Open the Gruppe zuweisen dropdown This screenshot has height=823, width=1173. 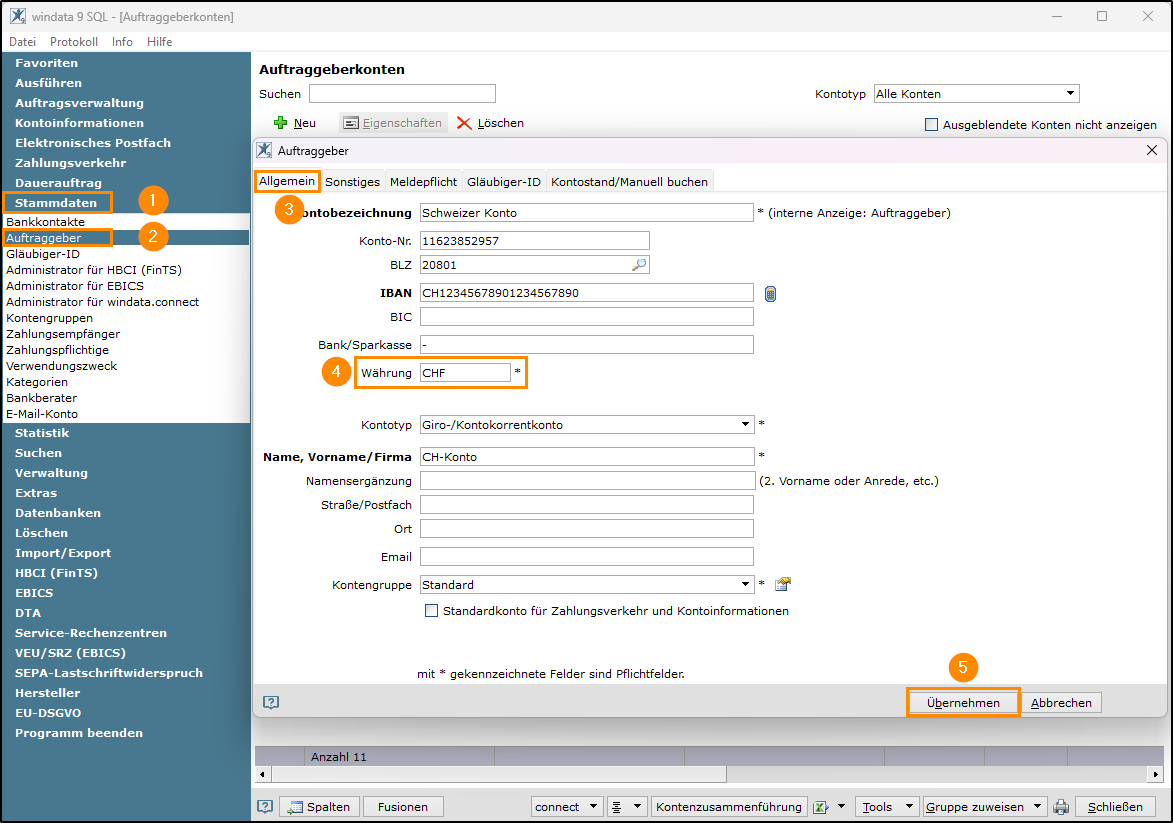coord(984,807)
